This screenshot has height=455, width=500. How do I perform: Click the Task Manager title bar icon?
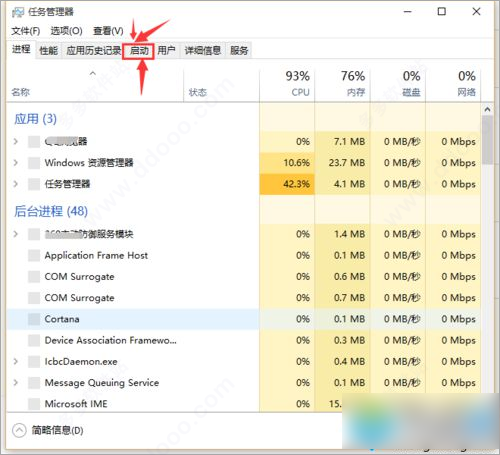[x=18, y=12]
